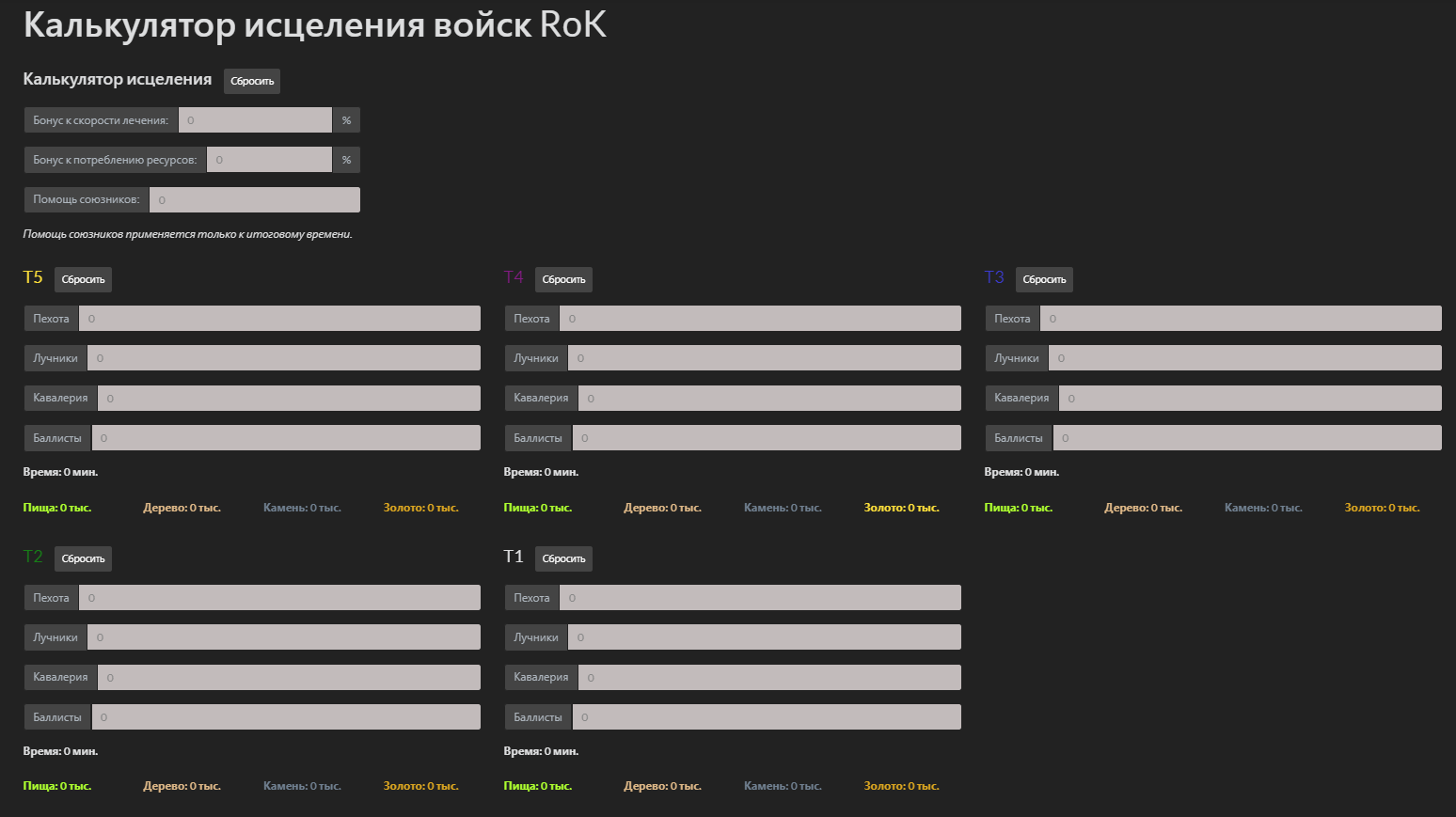Click the blue T3 heading

[994, 277]
